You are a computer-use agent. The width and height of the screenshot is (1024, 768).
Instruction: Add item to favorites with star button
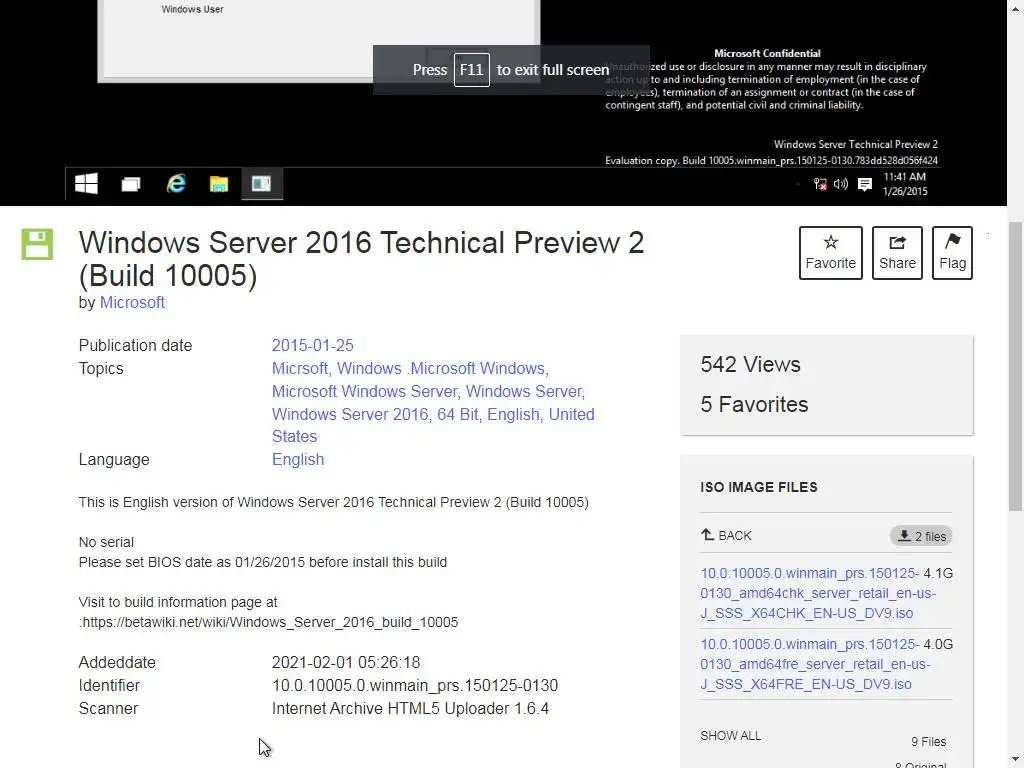pyautogui.click(x=831, y=253)
